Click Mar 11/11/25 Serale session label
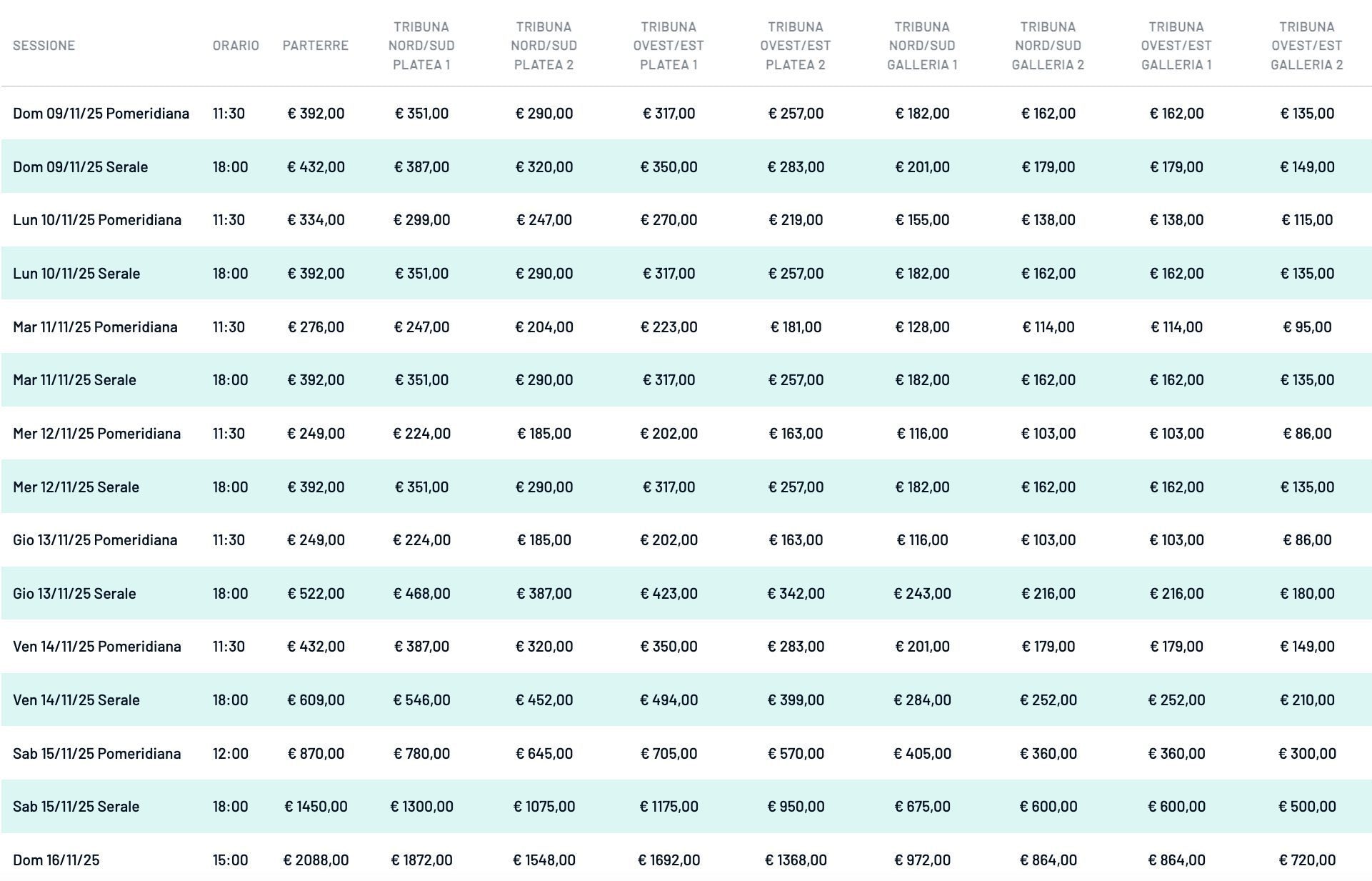Screen dimensions: 1372x881 pyautogui.click(x=74, y=379)
